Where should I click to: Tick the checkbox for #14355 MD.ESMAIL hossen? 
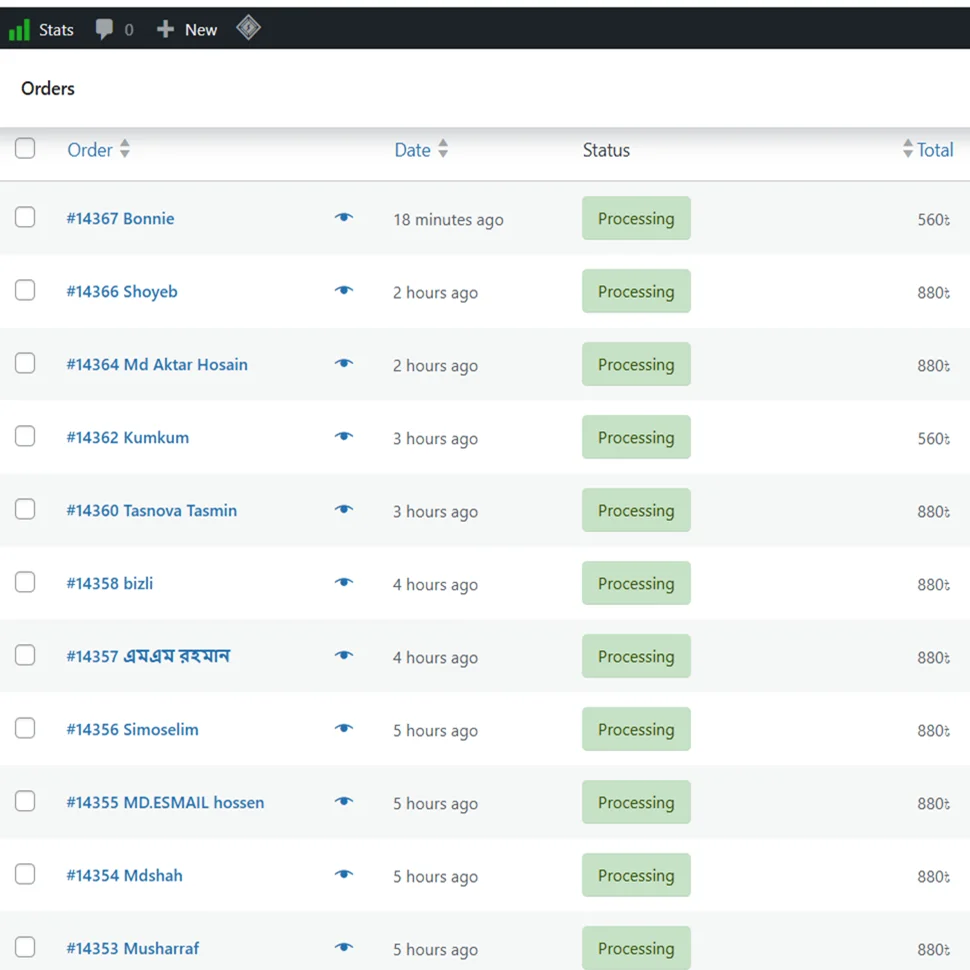[25, 801]
